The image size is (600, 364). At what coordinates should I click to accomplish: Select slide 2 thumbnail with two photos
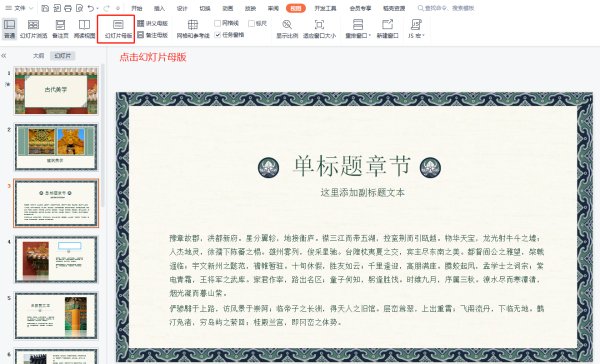pos(56,147)
